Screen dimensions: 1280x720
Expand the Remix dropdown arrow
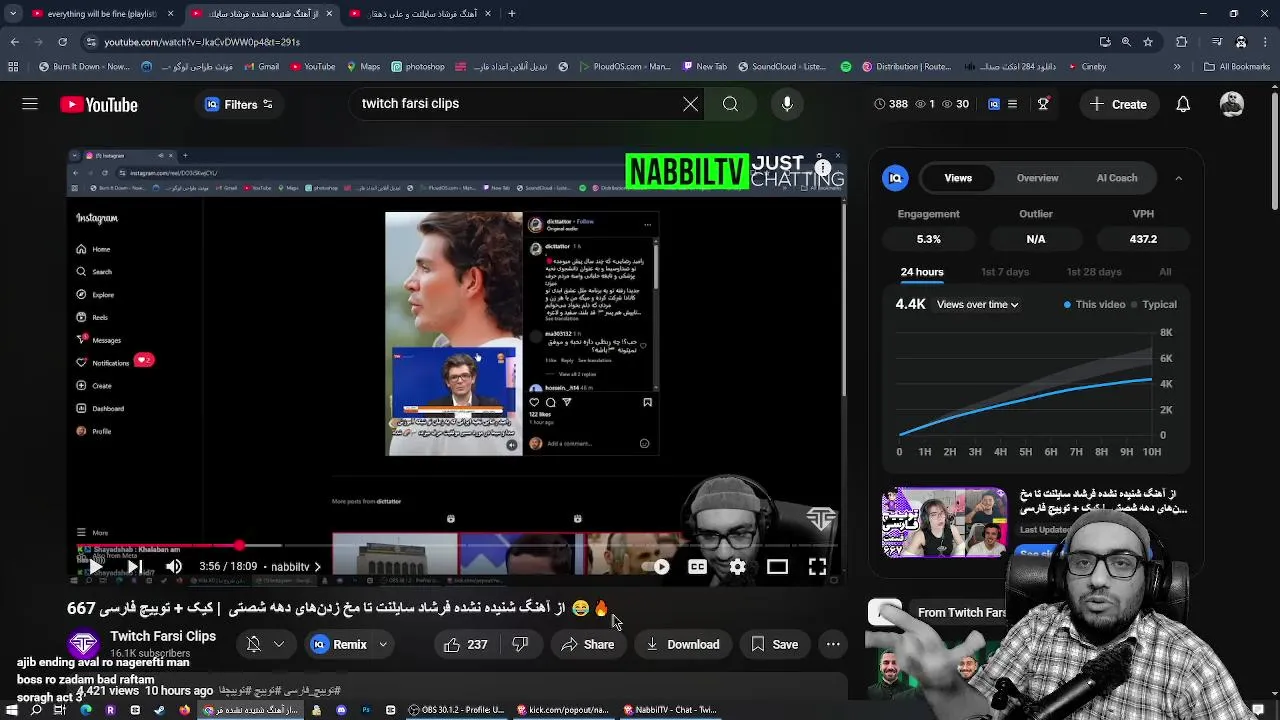click(x=383, y=645)
